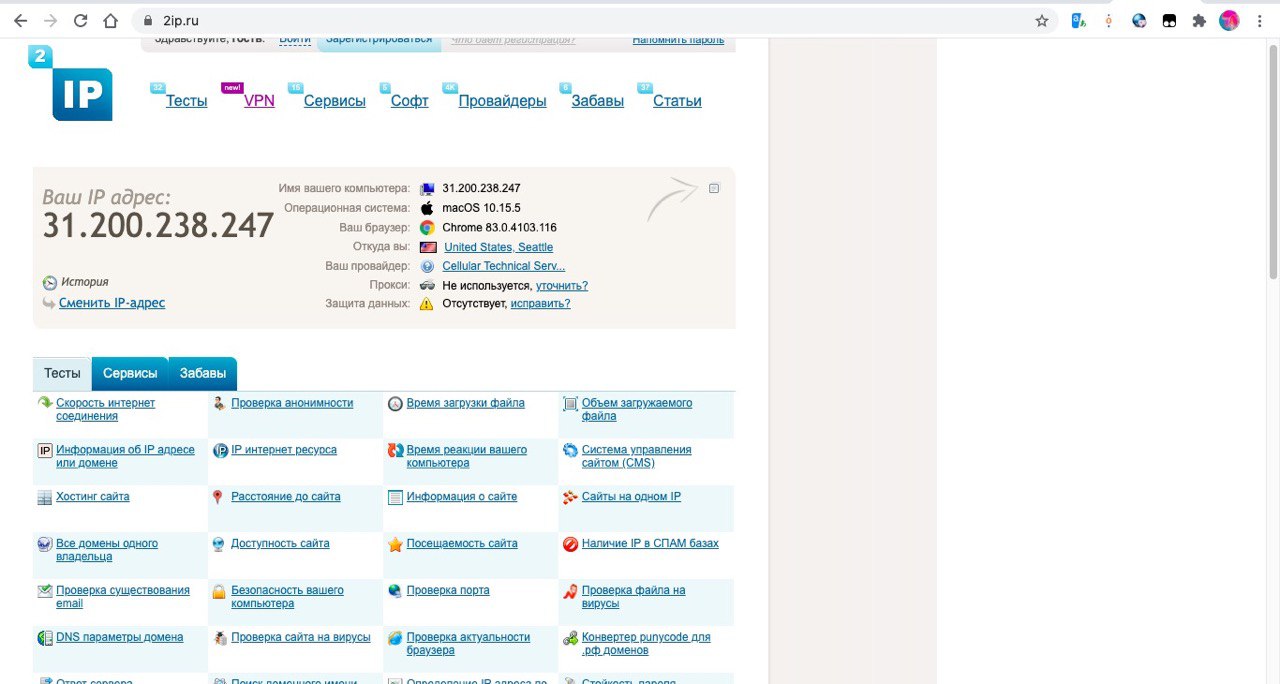Viewport: 1280px width, 684px height.
Task: Click the email check envelope icon
Action: click(x=45, y=591)
